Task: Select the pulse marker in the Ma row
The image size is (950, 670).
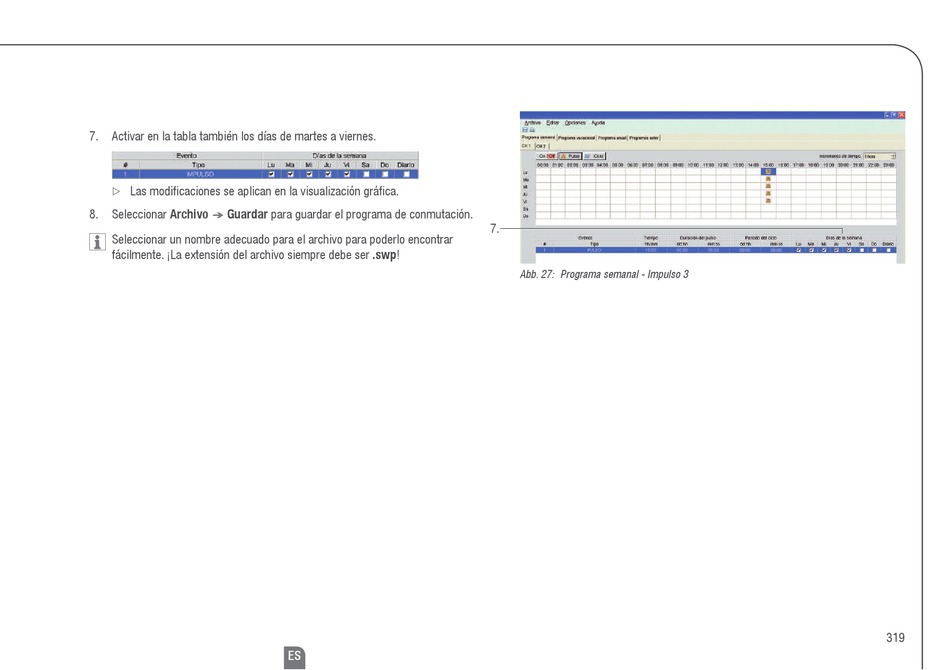Action: coord(768,179)
